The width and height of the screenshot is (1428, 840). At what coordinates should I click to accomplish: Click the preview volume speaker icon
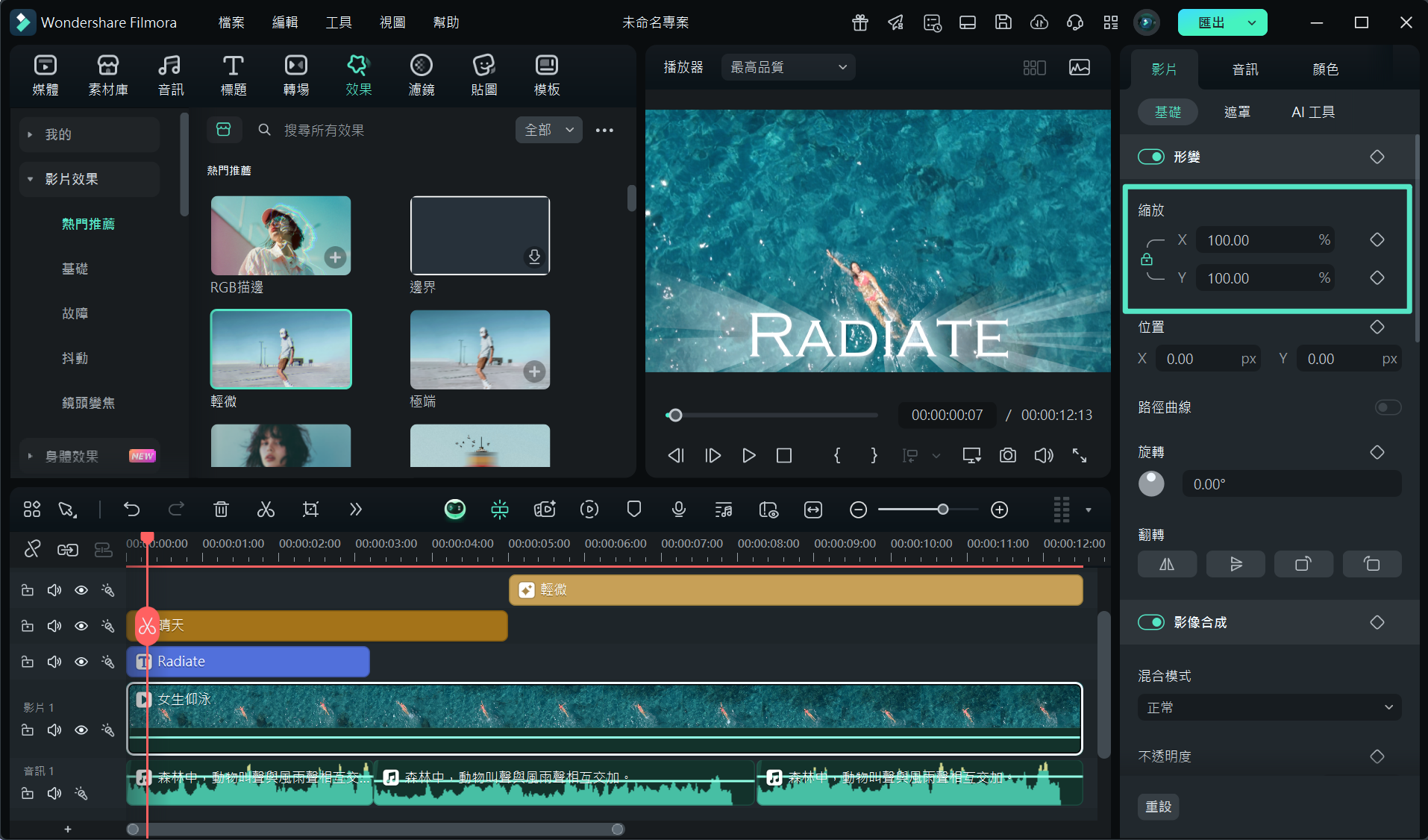point(1044,455)
